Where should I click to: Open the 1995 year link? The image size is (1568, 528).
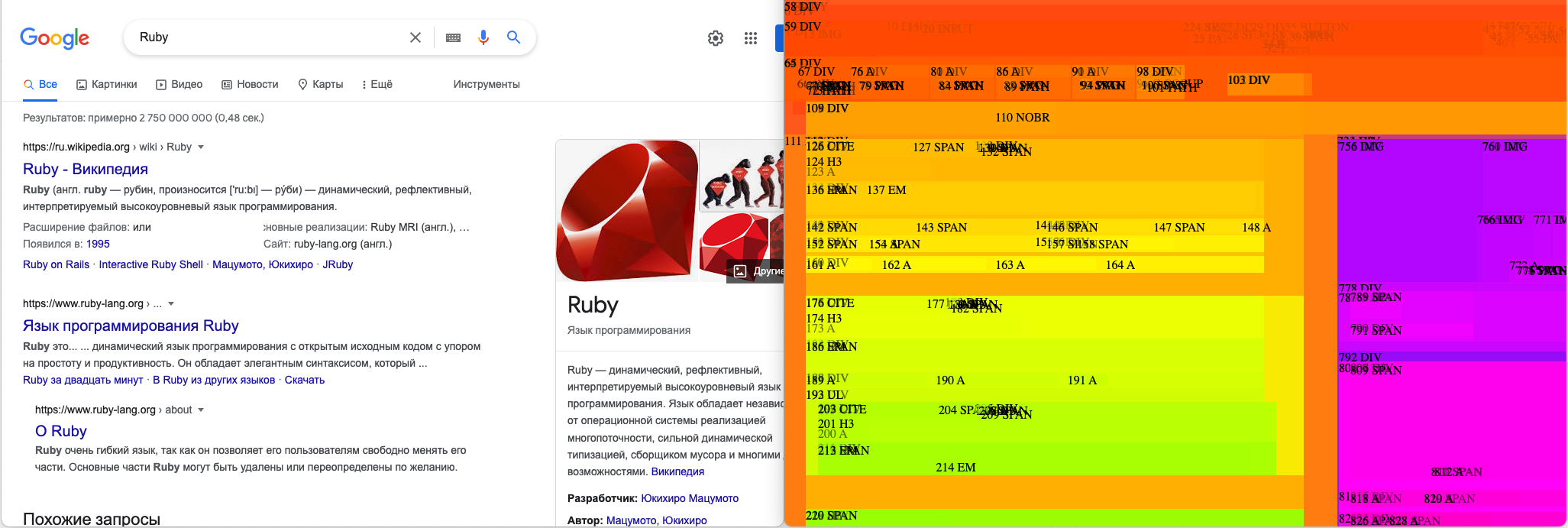click(x=98, y=244)
